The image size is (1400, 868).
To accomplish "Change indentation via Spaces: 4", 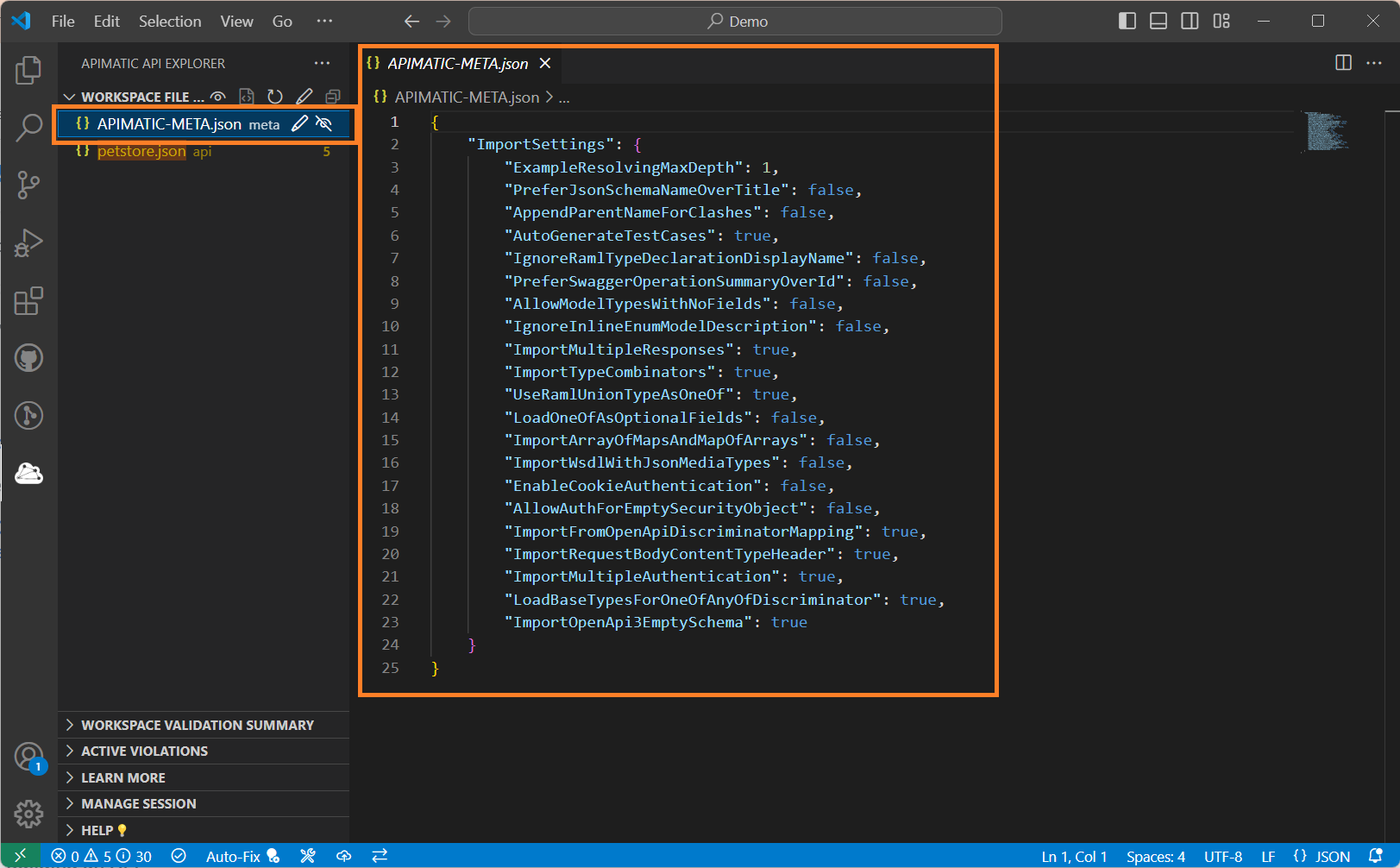I will click(1156, 856).
